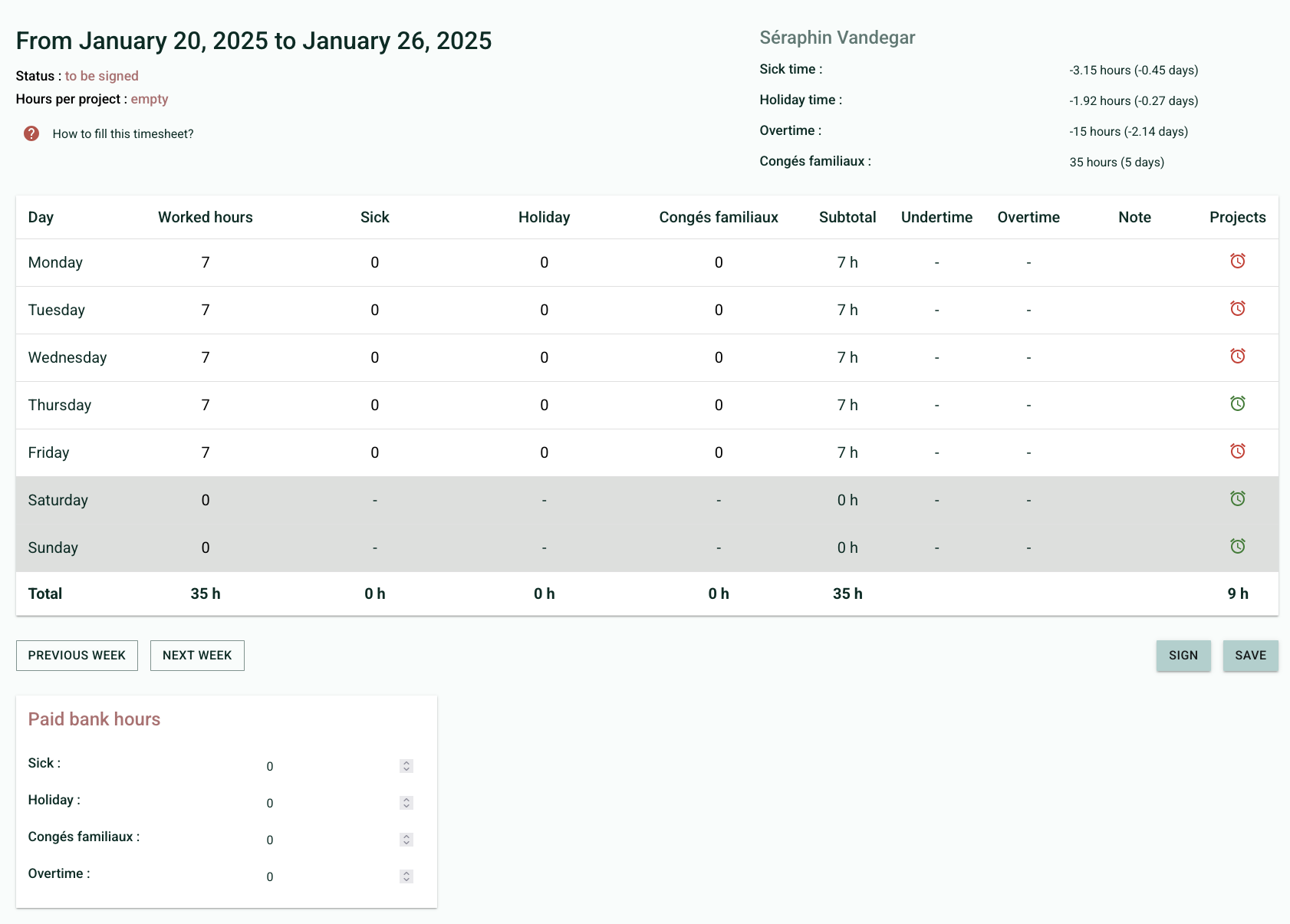
Task: Open 'How to fill this timesheet?' help
Action: pos(123,133)
